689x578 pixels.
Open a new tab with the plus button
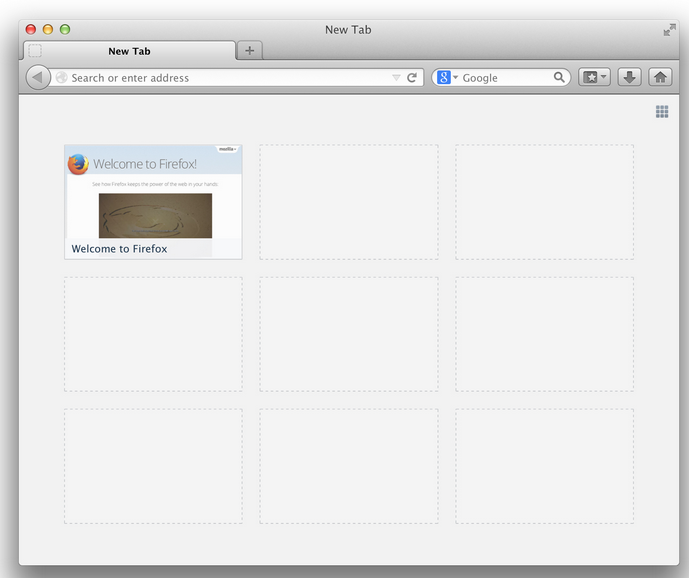tap(250, 51)
